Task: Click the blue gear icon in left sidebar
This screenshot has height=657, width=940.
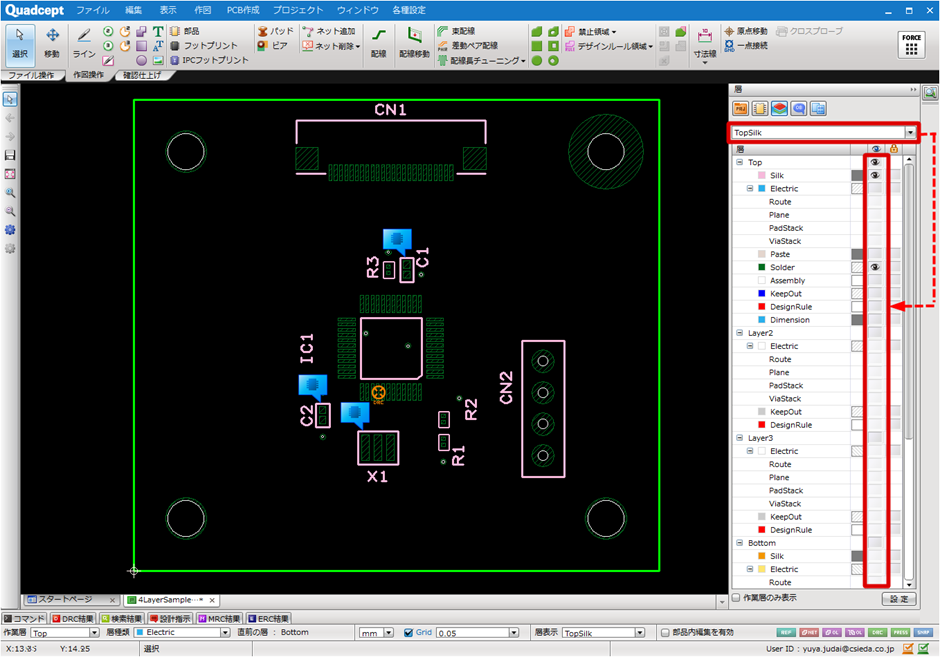Action: (10, 230)
